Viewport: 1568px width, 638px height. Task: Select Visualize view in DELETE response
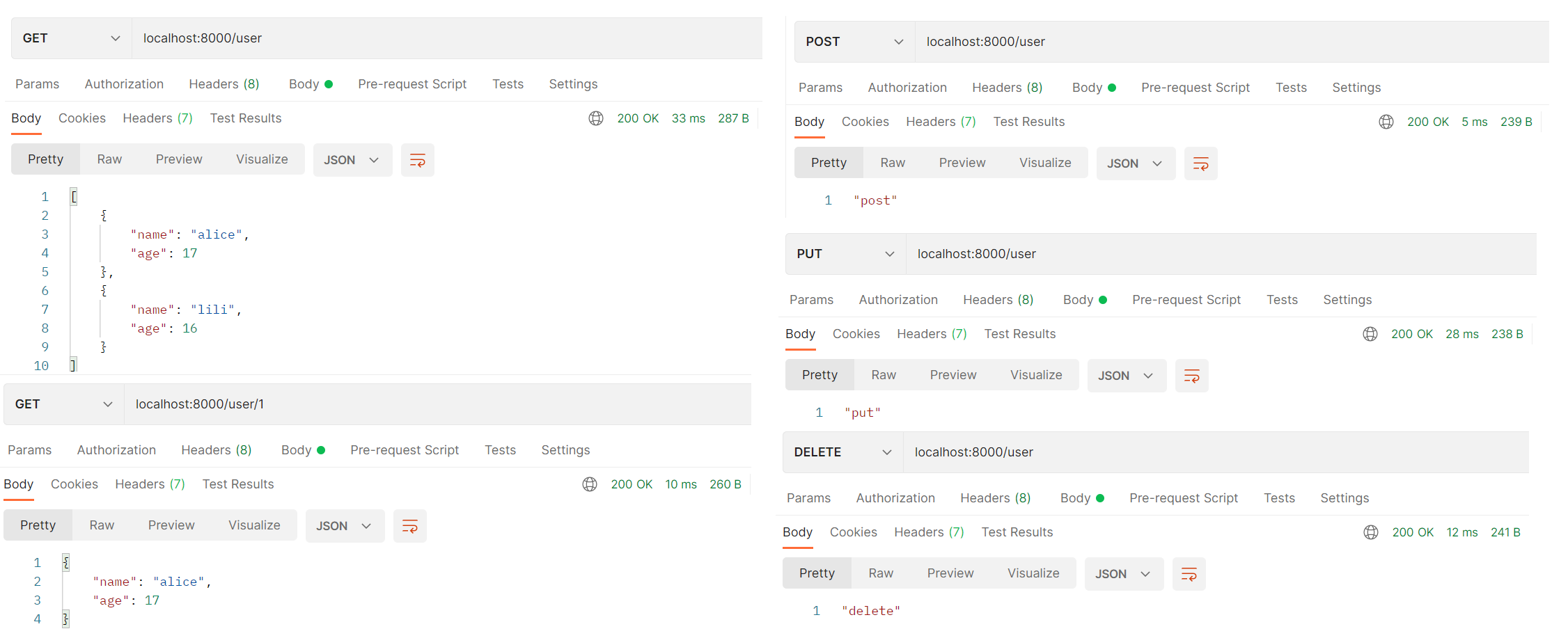click(1033, 573)
